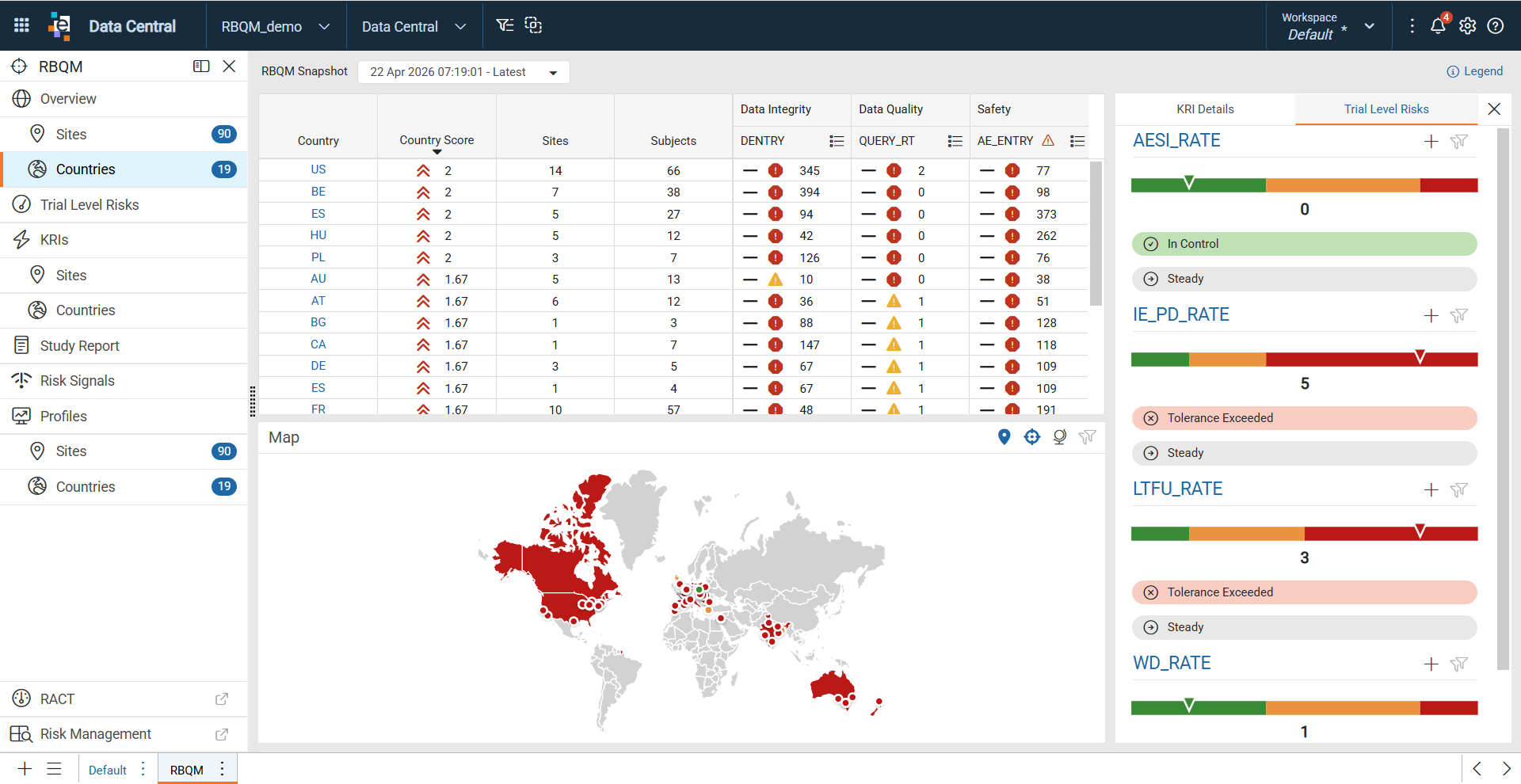Add a new tab with plus button
This screenshot has height=784, width=1521.
pyautogui.click(x=25, y=769)
